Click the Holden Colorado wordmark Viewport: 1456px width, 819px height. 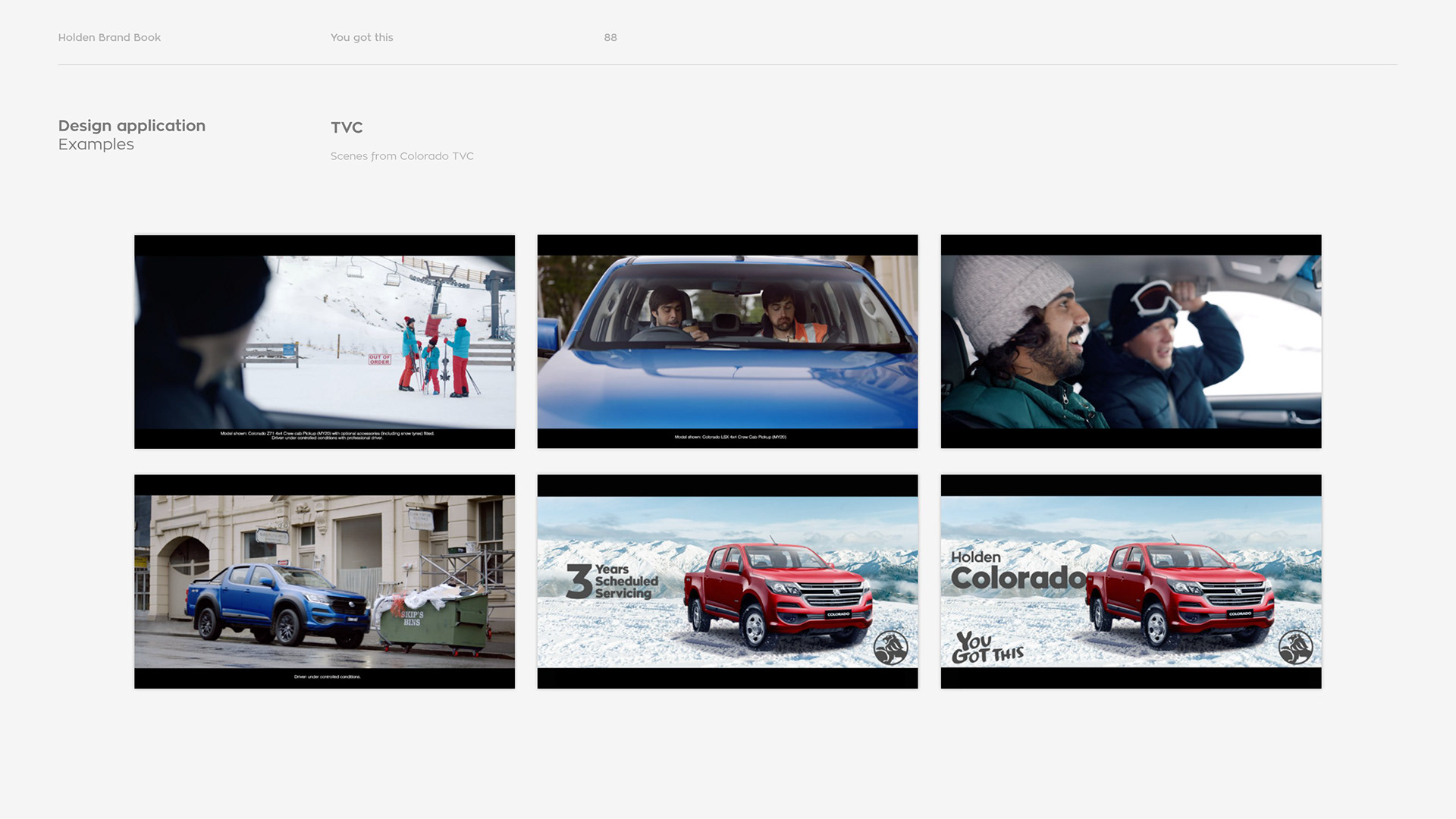coord(1016,573)
